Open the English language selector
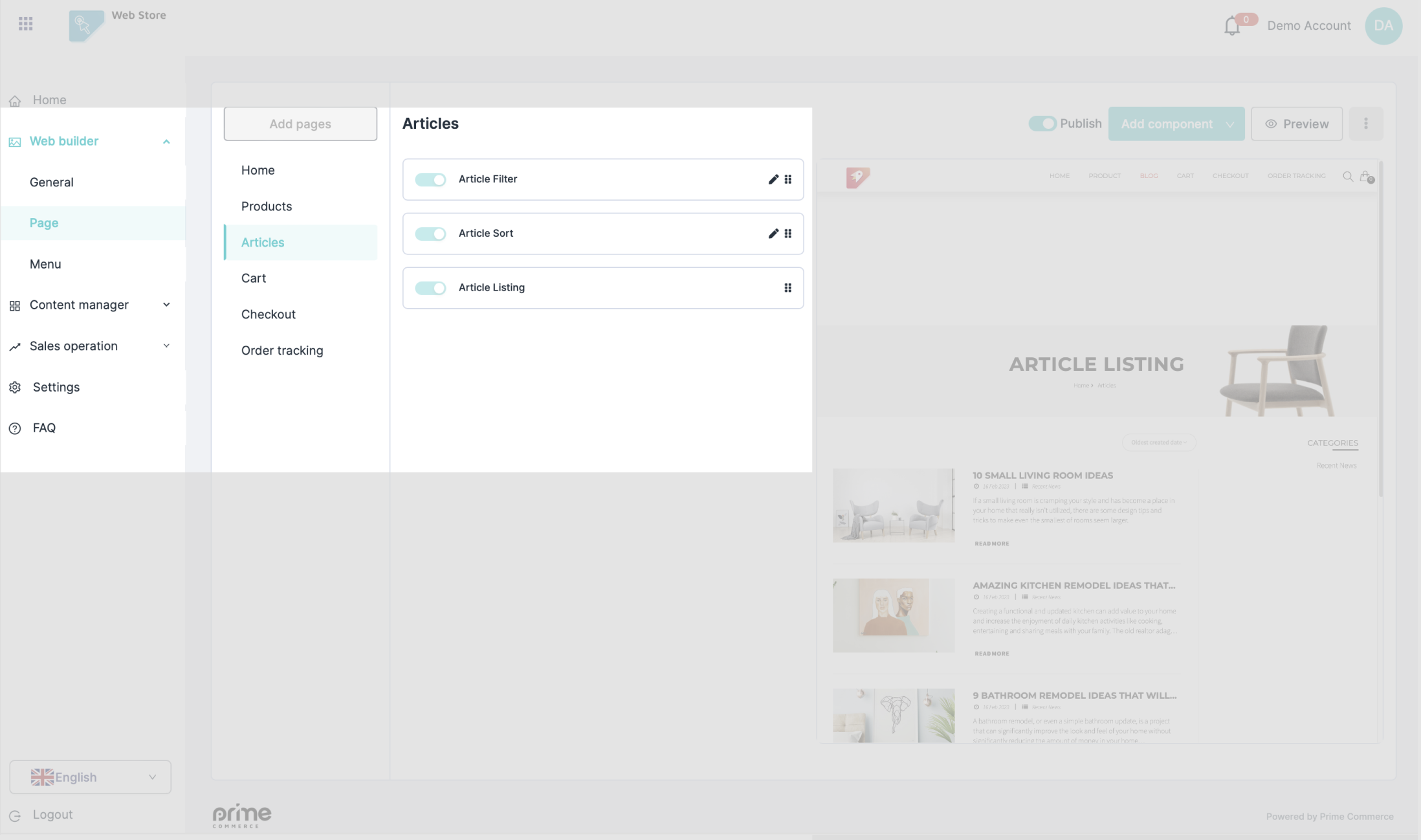This screenshot has width=1421, height=840. tap(91, 777)
